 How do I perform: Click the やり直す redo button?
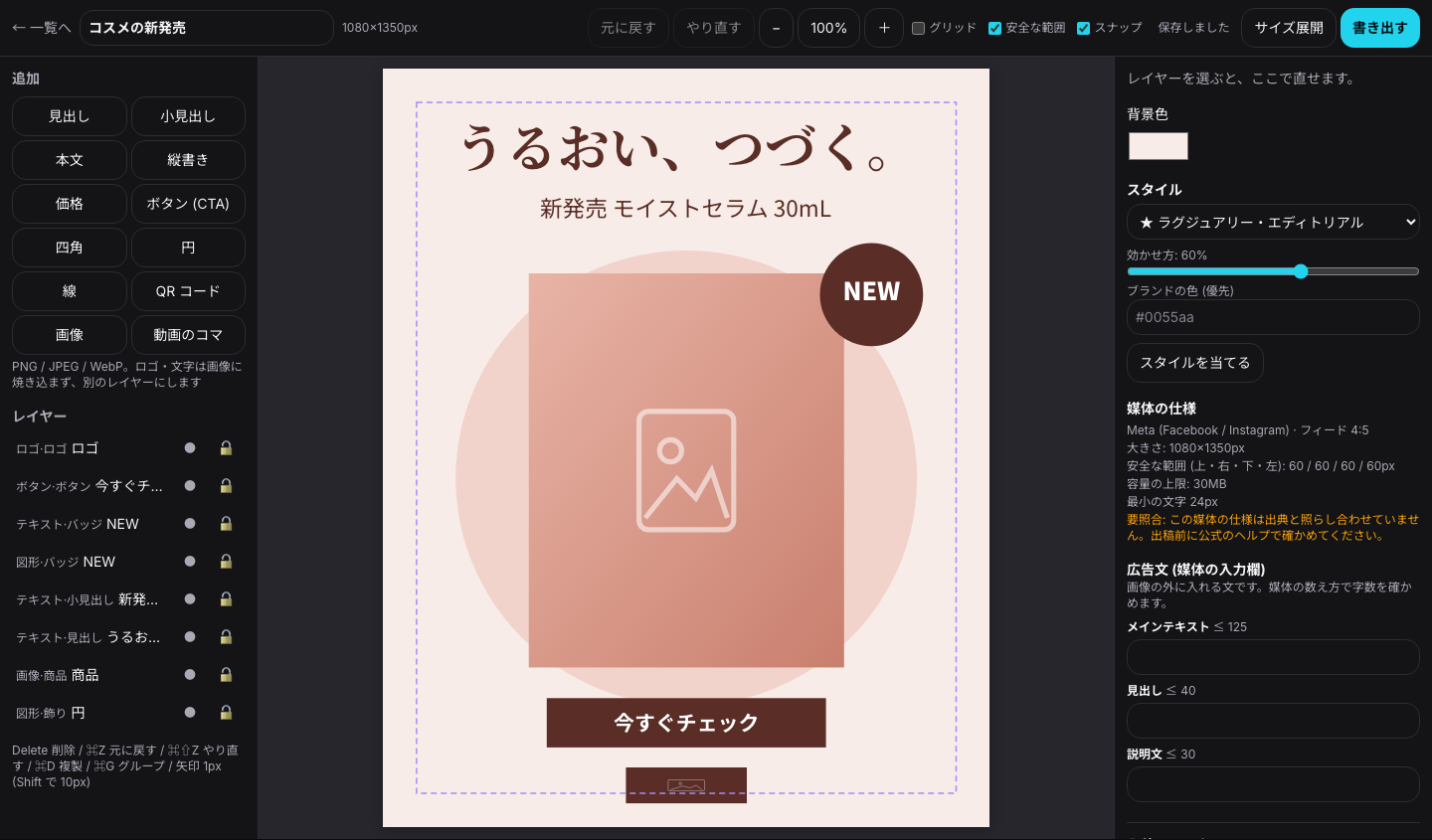tap(714, 28)
